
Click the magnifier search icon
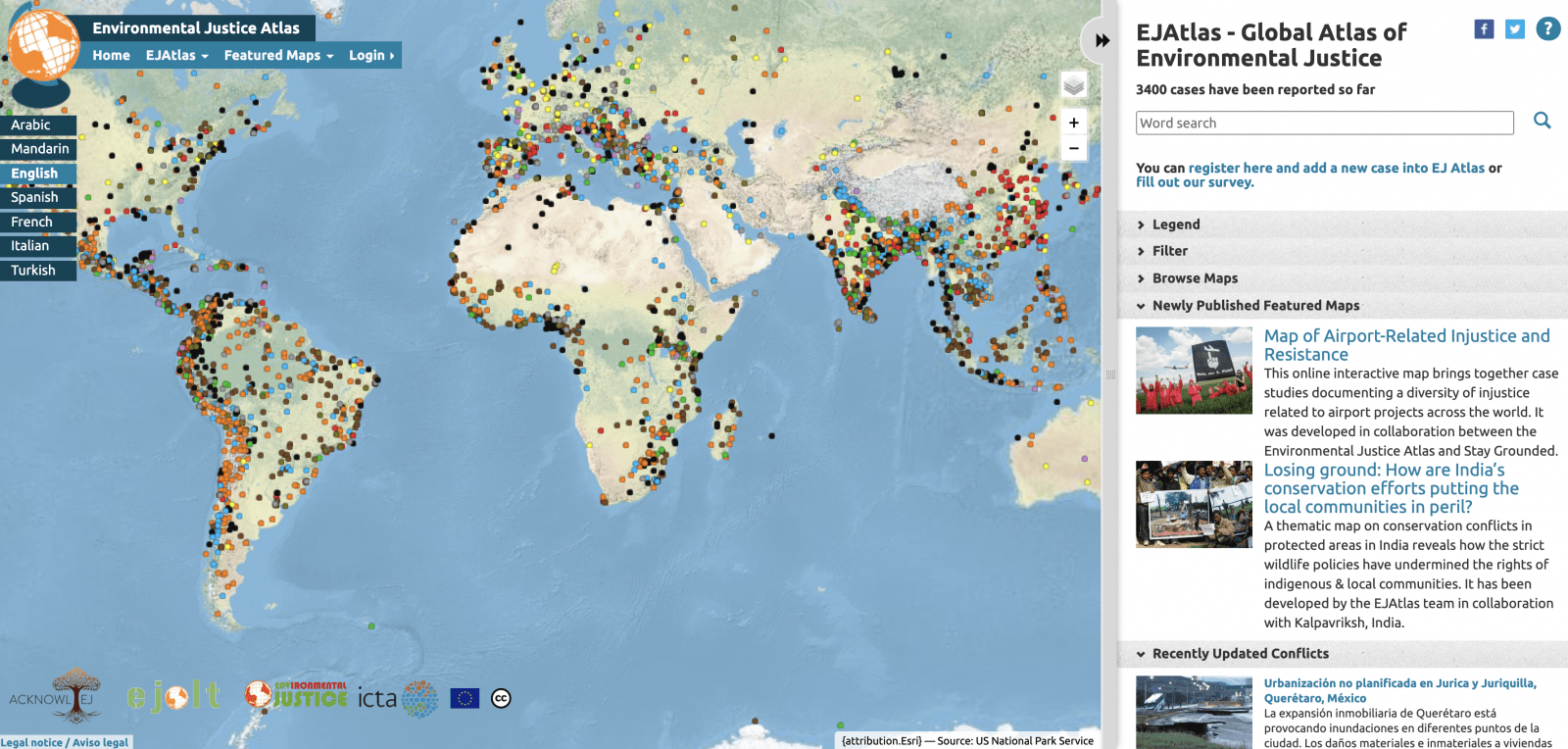pyautogui.click(x=1542, y=121)
